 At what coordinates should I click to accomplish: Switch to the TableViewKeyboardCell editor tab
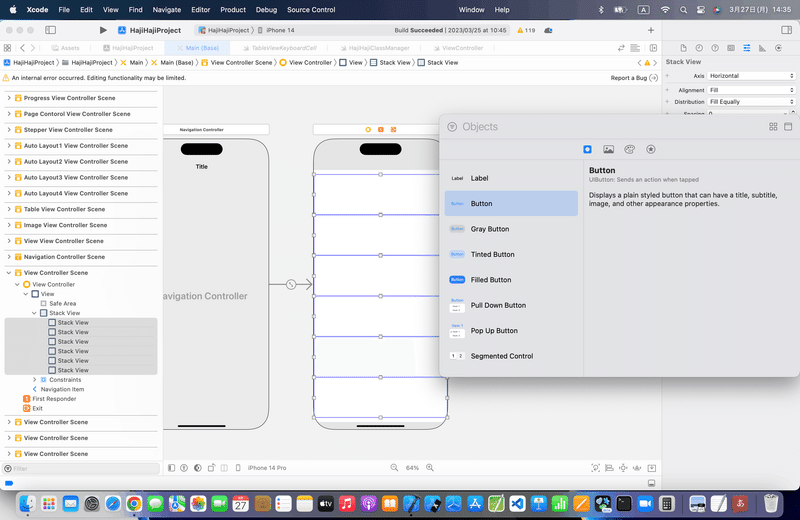pos(280,48)
